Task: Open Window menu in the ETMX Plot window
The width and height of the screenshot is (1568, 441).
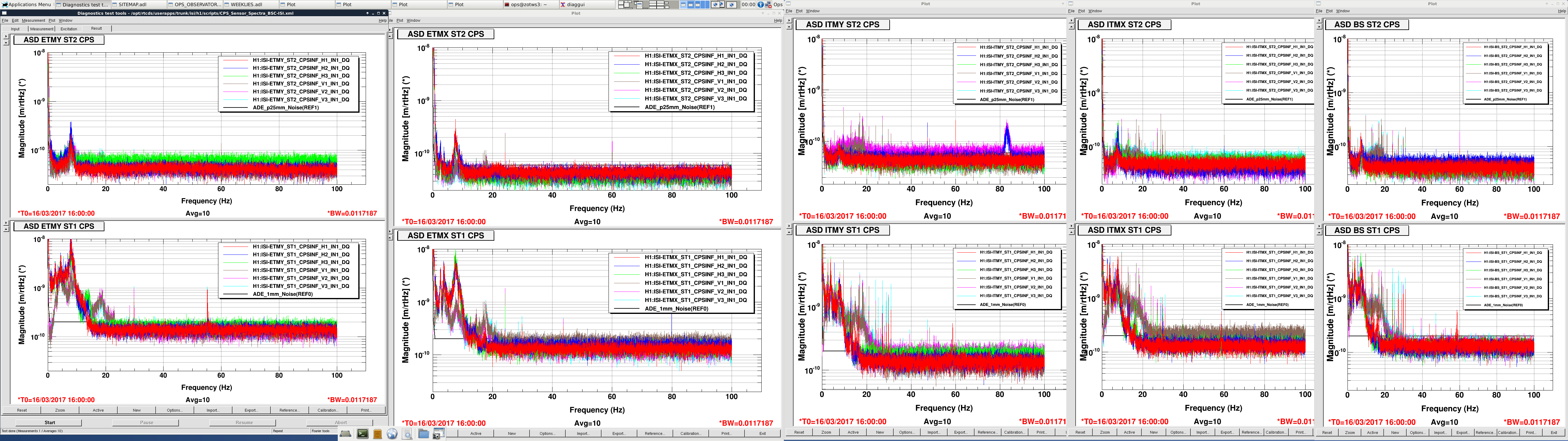Action: [x=414, y=20]
